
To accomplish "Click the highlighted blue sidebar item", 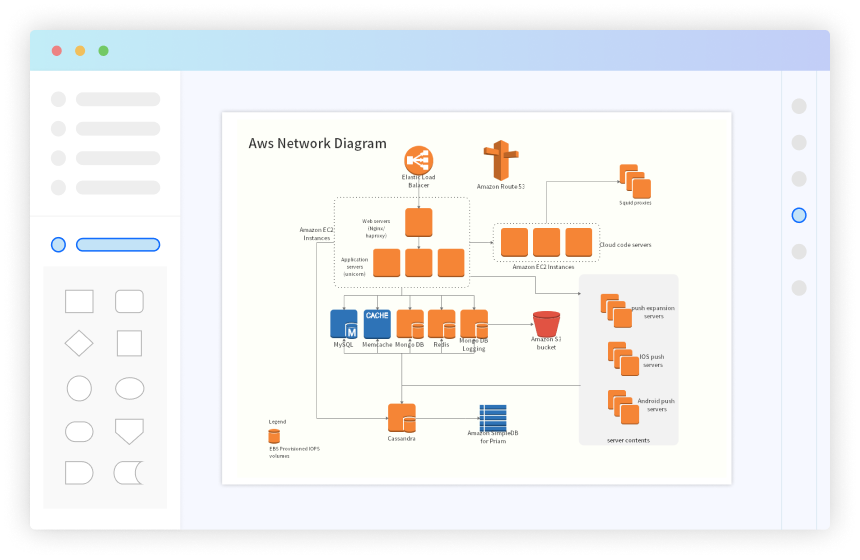I will [118, 245].
